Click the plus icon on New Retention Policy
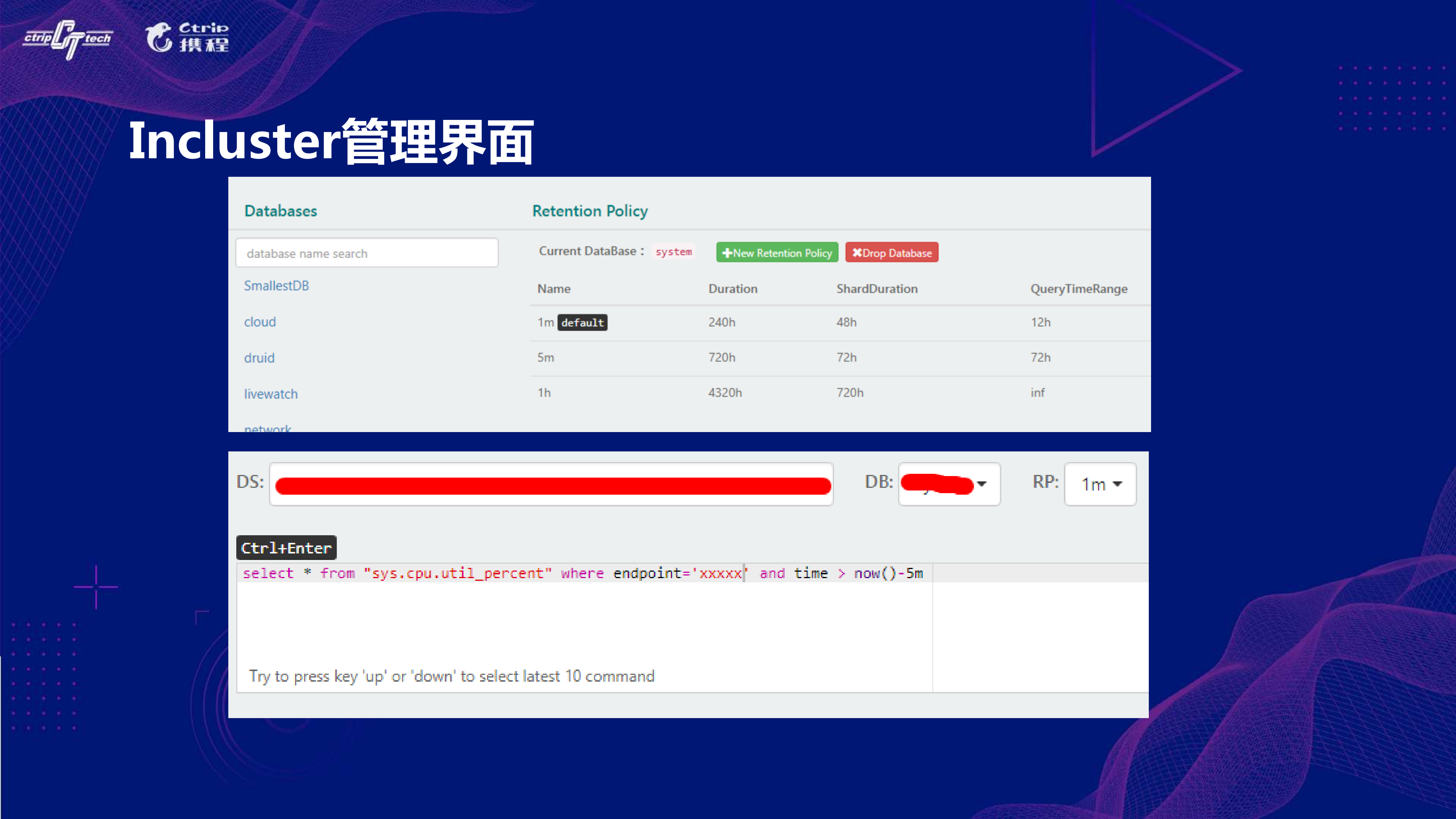This screenshot has width=1456, height=819. 729,253
